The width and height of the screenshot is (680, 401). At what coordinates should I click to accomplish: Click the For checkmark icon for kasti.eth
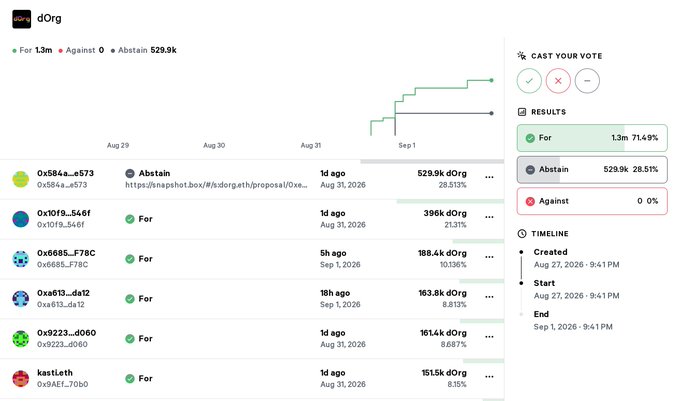[130, 378]
